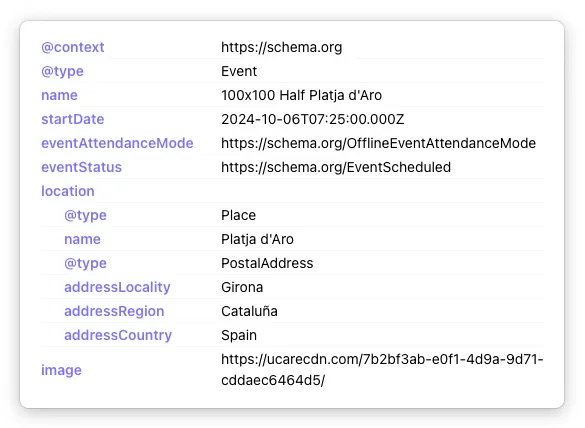Screen dimensions: 585x428
Task: Select the Platja d'Aro location name value
Action: (x=257, y=239)
